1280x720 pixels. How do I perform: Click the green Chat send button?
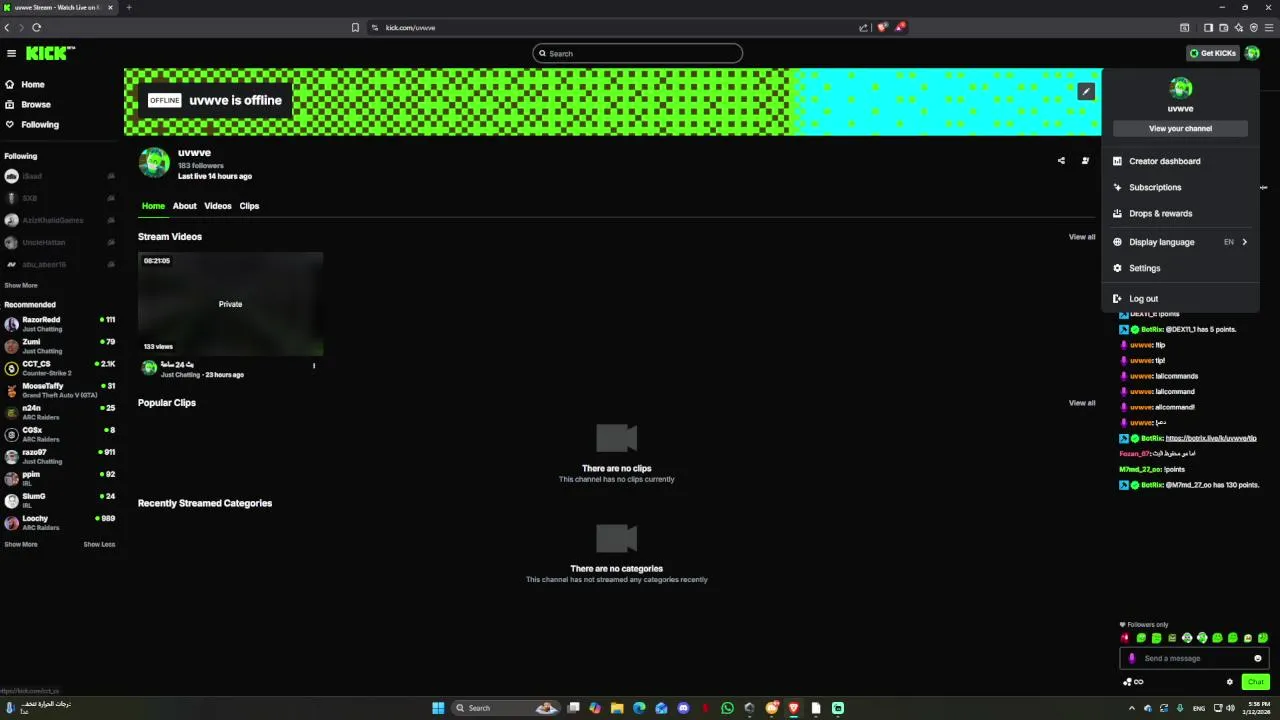[1255, 682]
